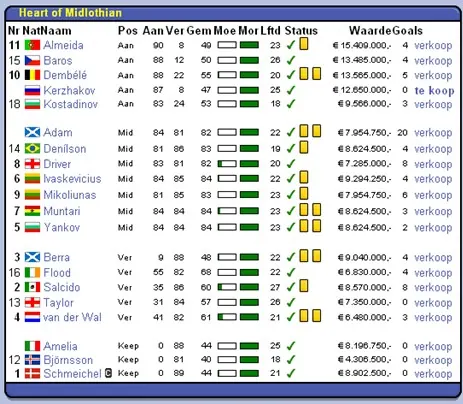Click Björnsson's value € 4.306.500,-
This screenshot has height=404, width=463.
pos(364,360)
